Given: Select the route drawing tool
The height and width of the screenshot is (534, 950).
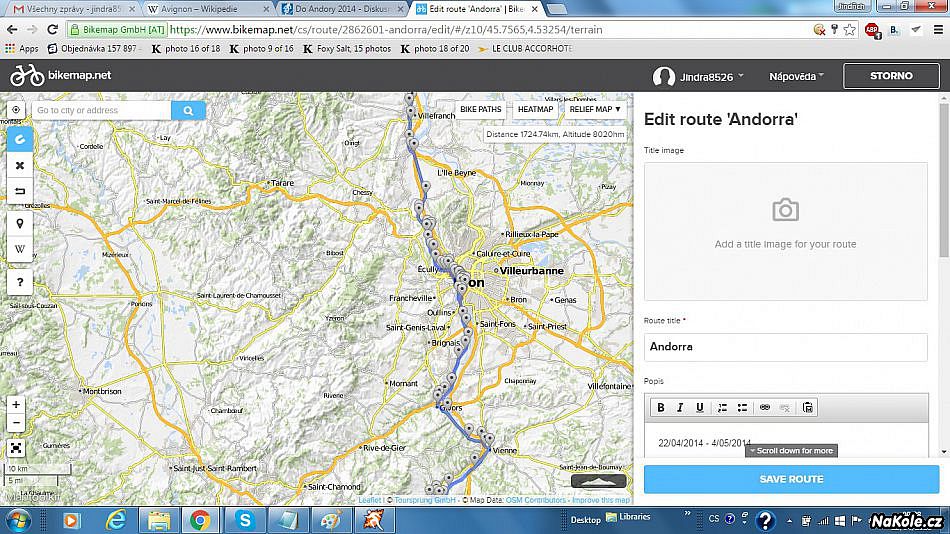Looking at the screenshot, I should (19, 139).
